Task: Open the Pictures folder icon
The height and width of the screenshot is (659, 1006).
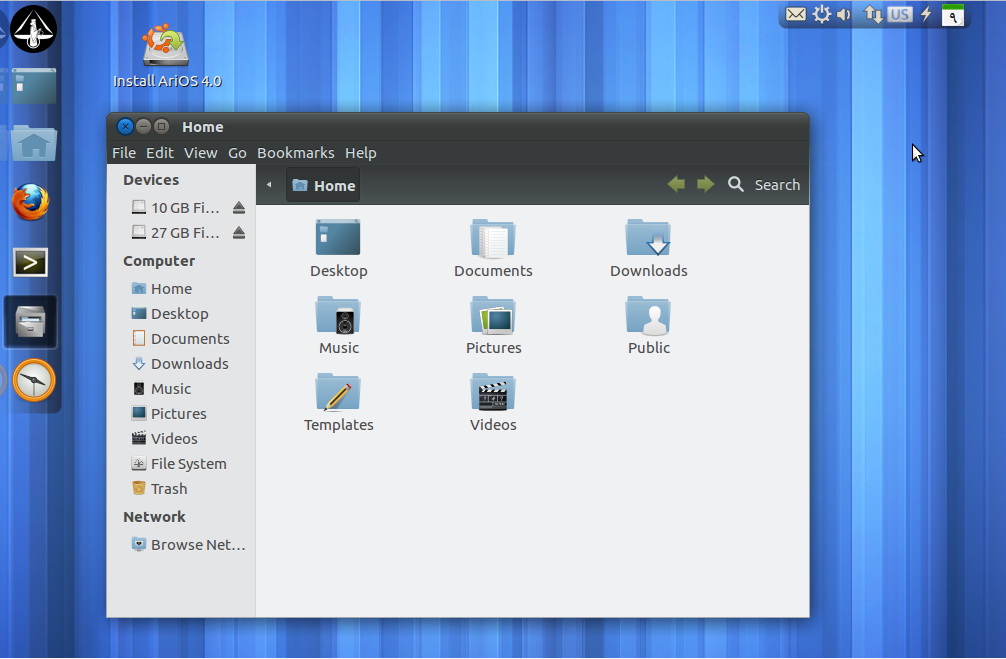Action: 493,317
